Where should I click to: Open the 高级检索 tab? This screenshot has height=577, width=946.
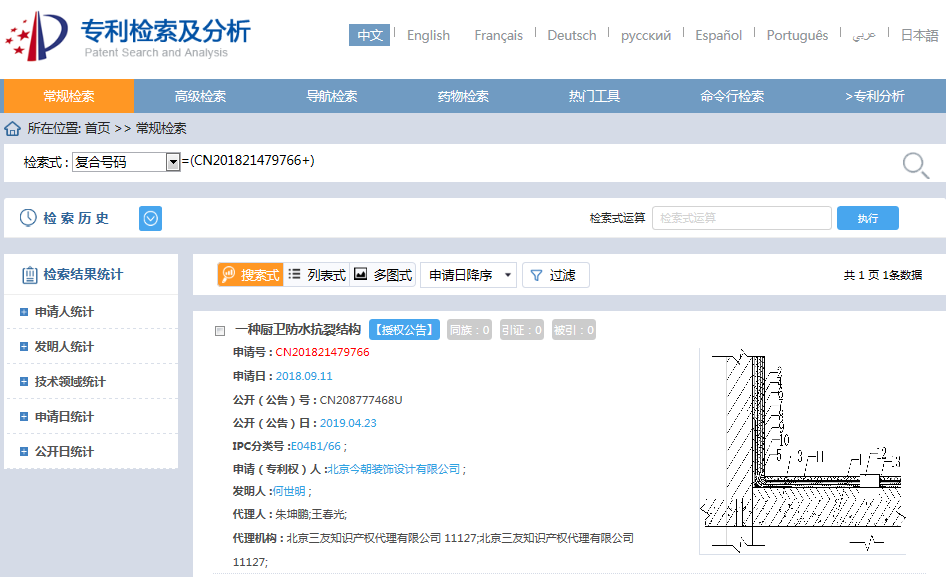200,96
